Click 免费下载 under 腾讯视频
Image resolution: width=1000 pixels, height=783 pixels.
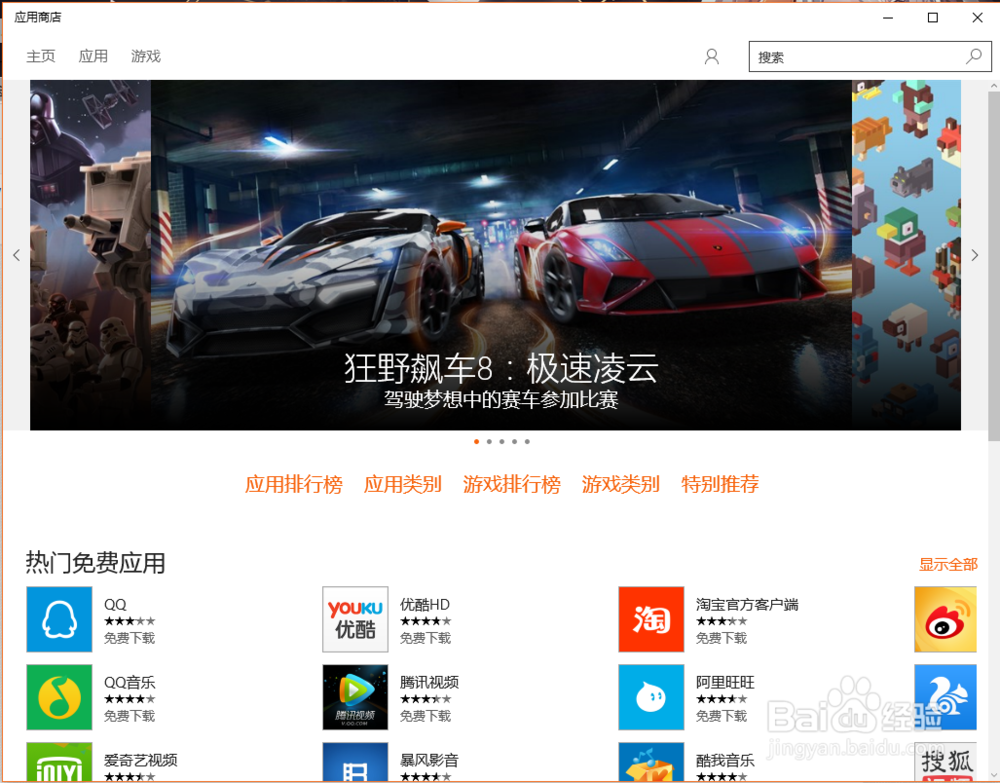click(425, 716)
